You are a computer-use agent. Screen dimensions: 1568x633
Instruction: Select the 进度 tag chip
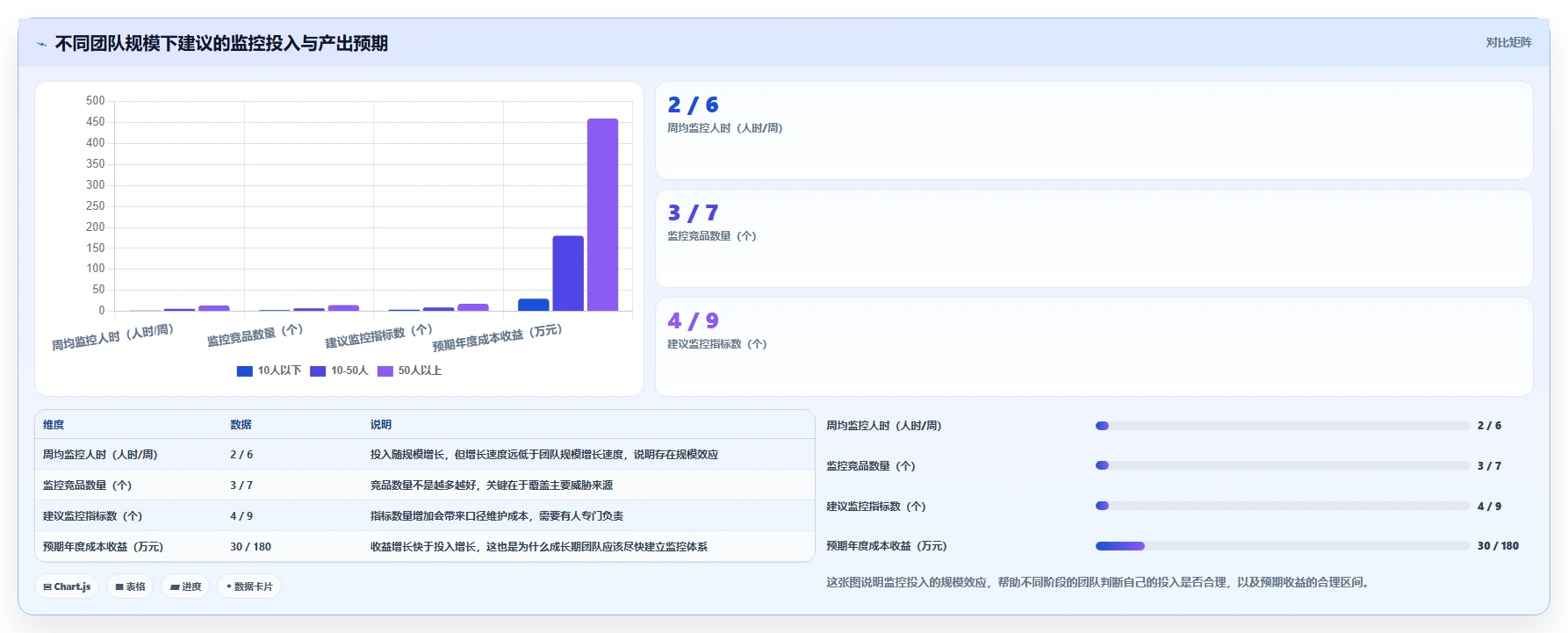coord(185,586)
